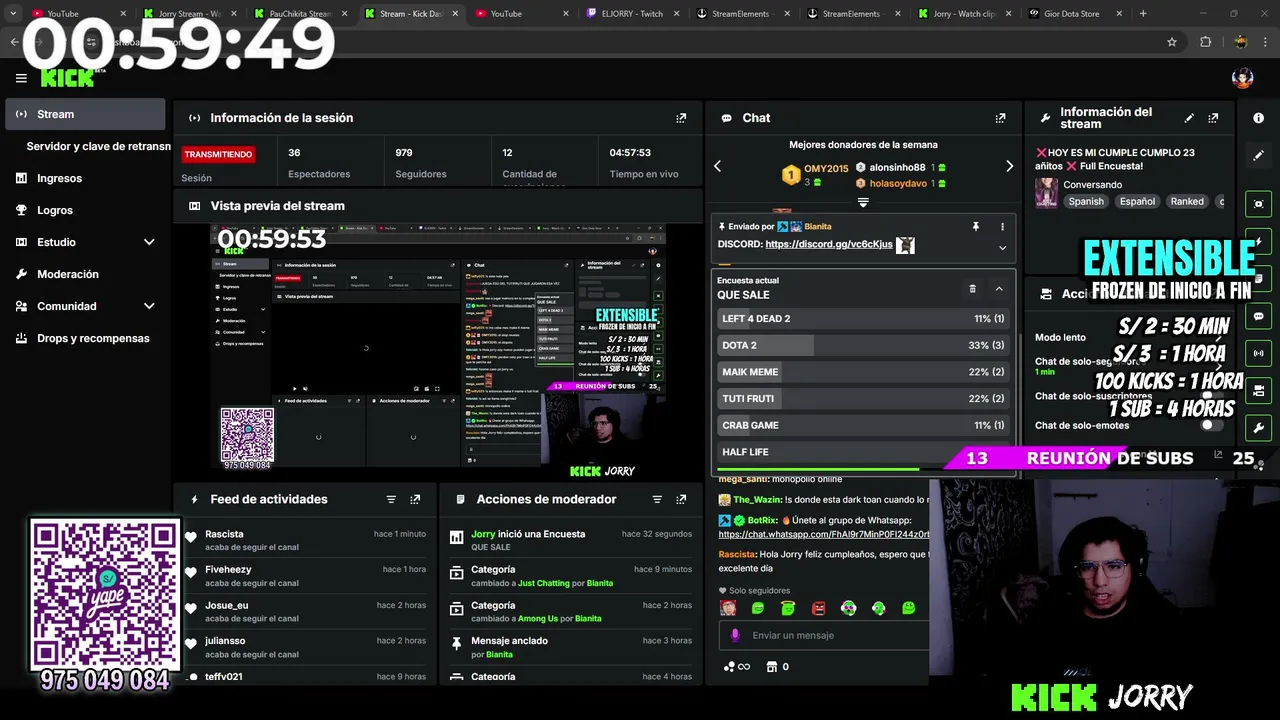Click Fiveheezy in activity feed

(x=228, y=569)
